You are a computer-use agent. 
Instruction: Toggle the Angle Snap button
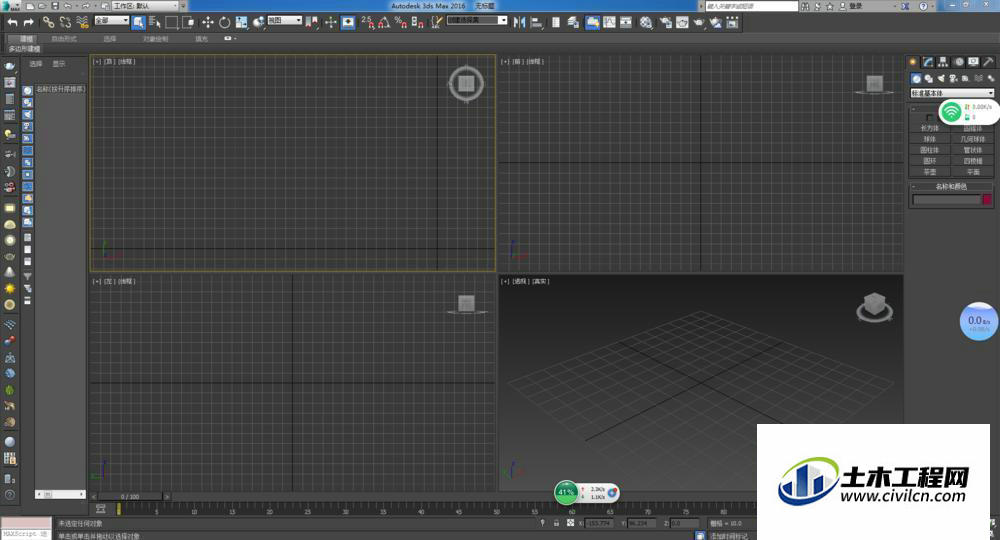(x=384, y=22)
